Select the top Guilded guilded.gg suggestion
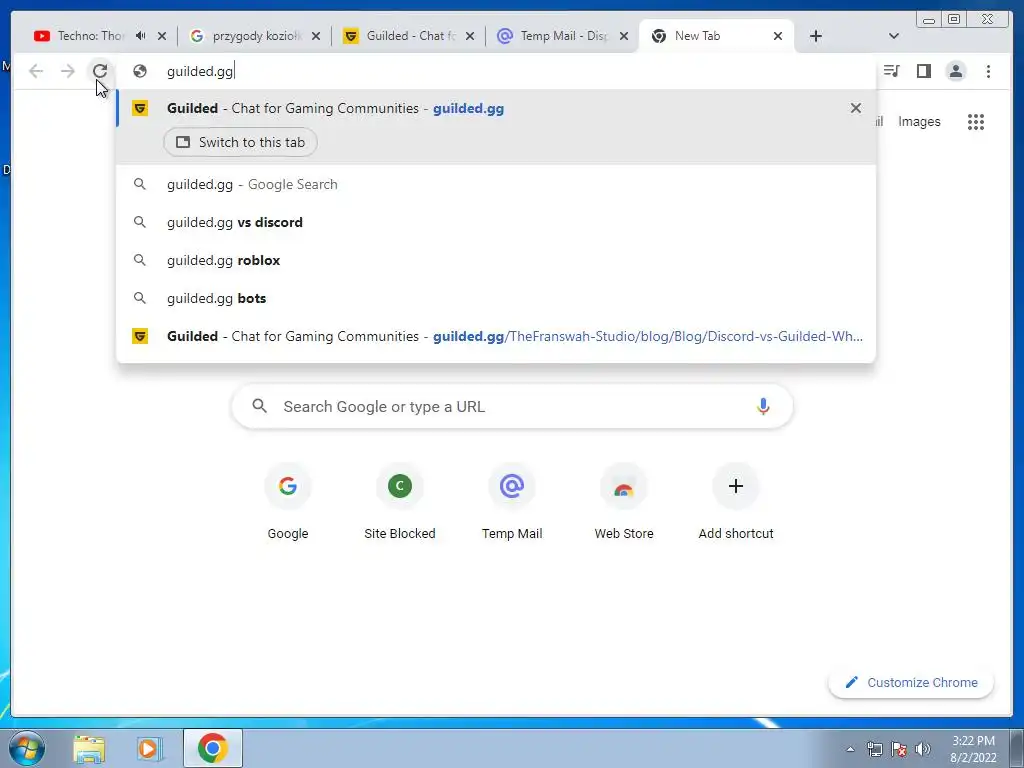Screen dimensions: 1024x768 coord(496,108)
